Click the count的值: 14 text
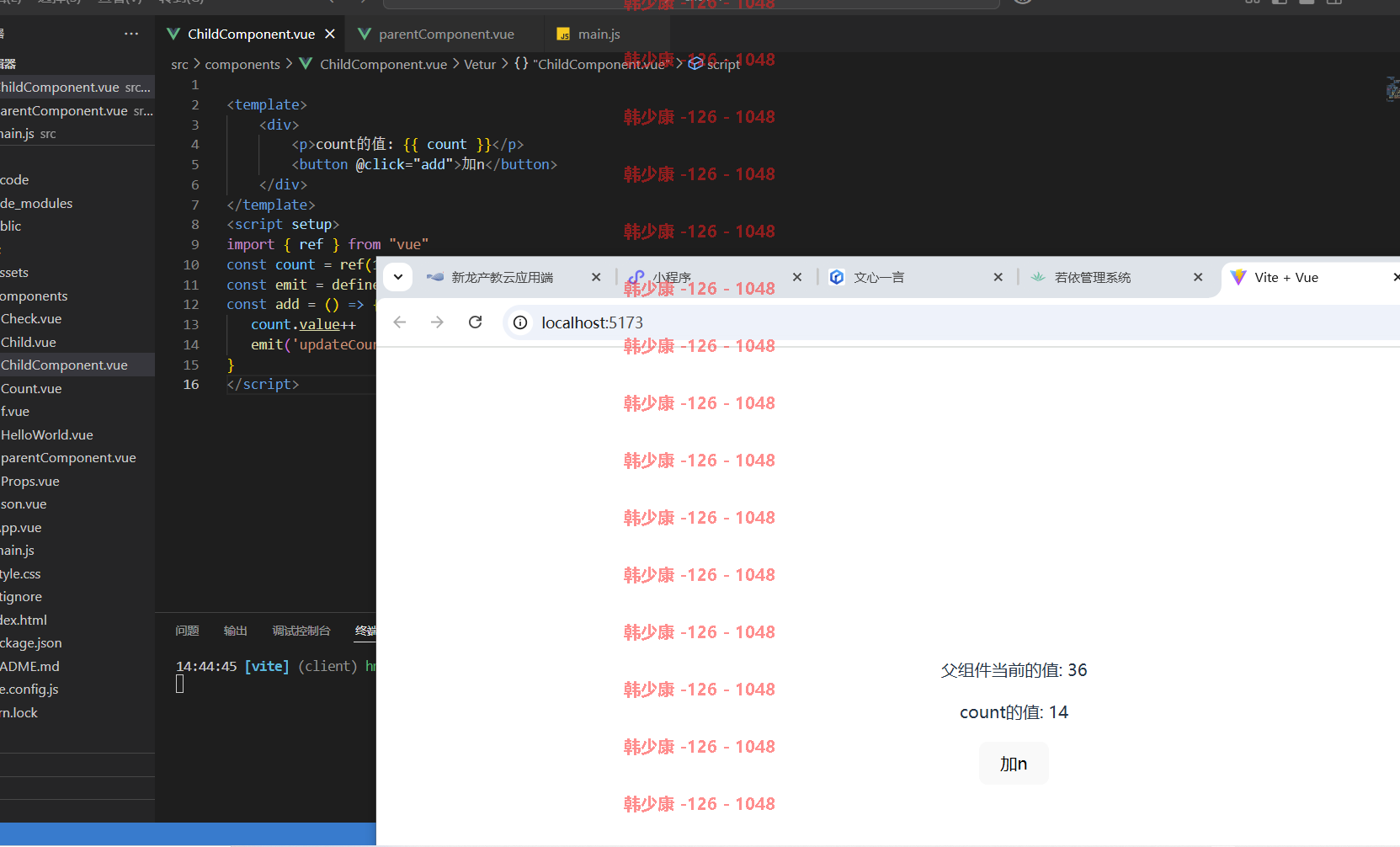Image resolution: width=1400 pixels, height=847 pixels. (1014, 712)
